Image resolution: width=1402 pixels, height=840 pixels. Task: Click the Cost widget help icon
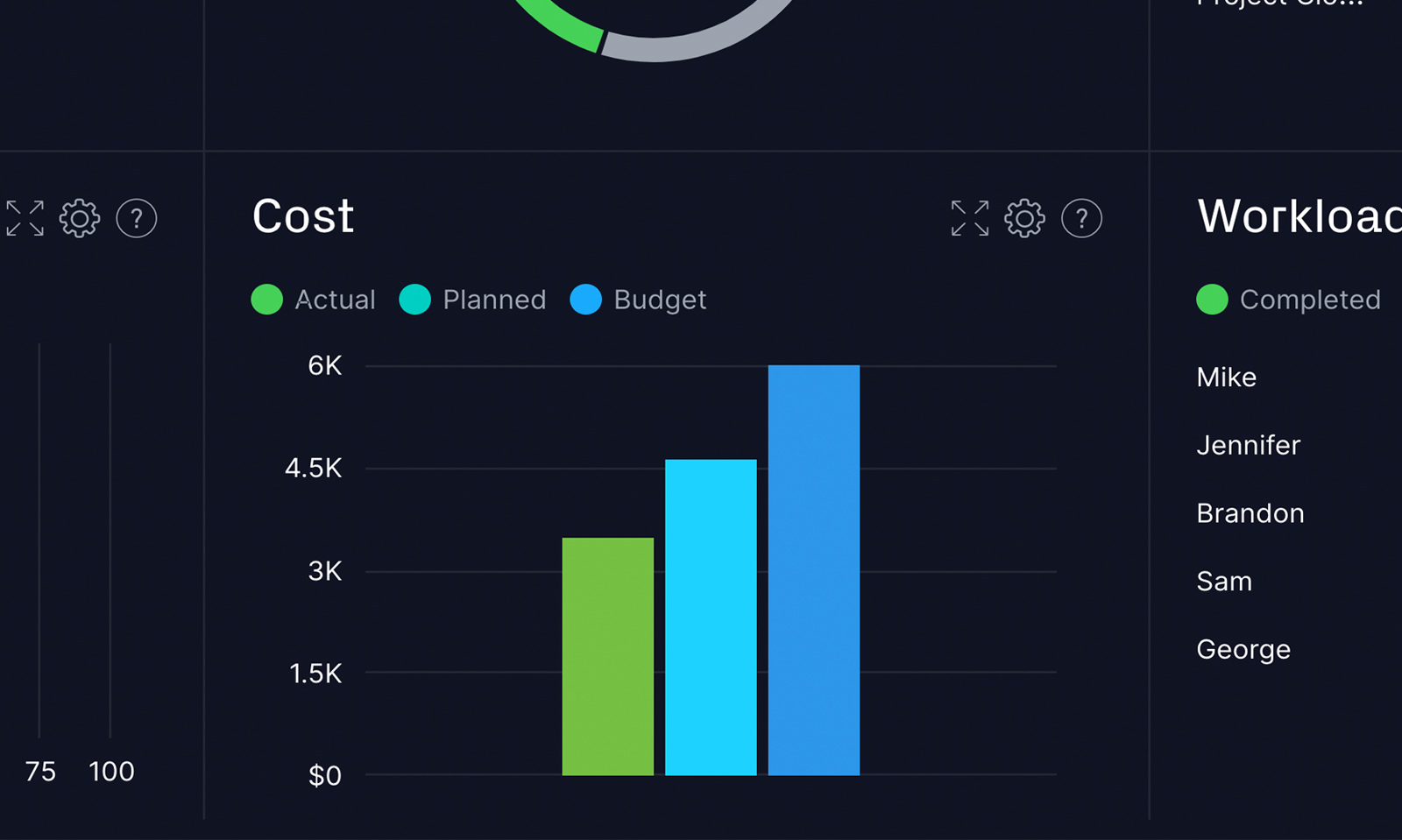1081,219
